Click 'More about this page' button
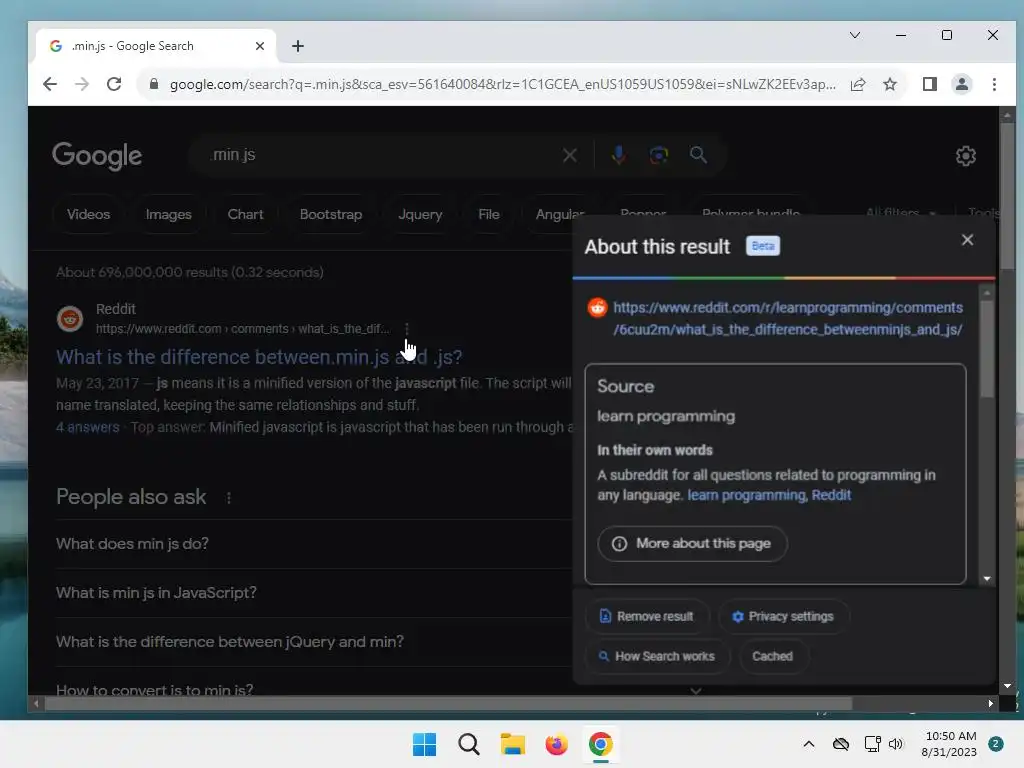Screen dimensions: 1024x768 [692, 544]
